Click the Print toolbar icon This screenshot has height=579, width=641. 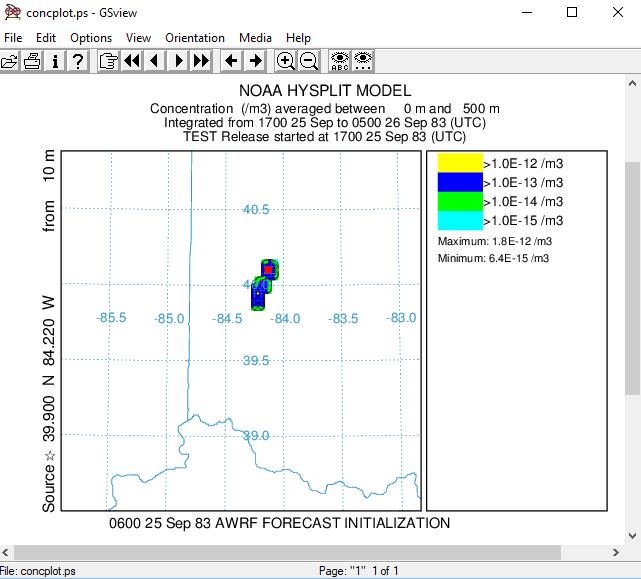pos(32,61)
